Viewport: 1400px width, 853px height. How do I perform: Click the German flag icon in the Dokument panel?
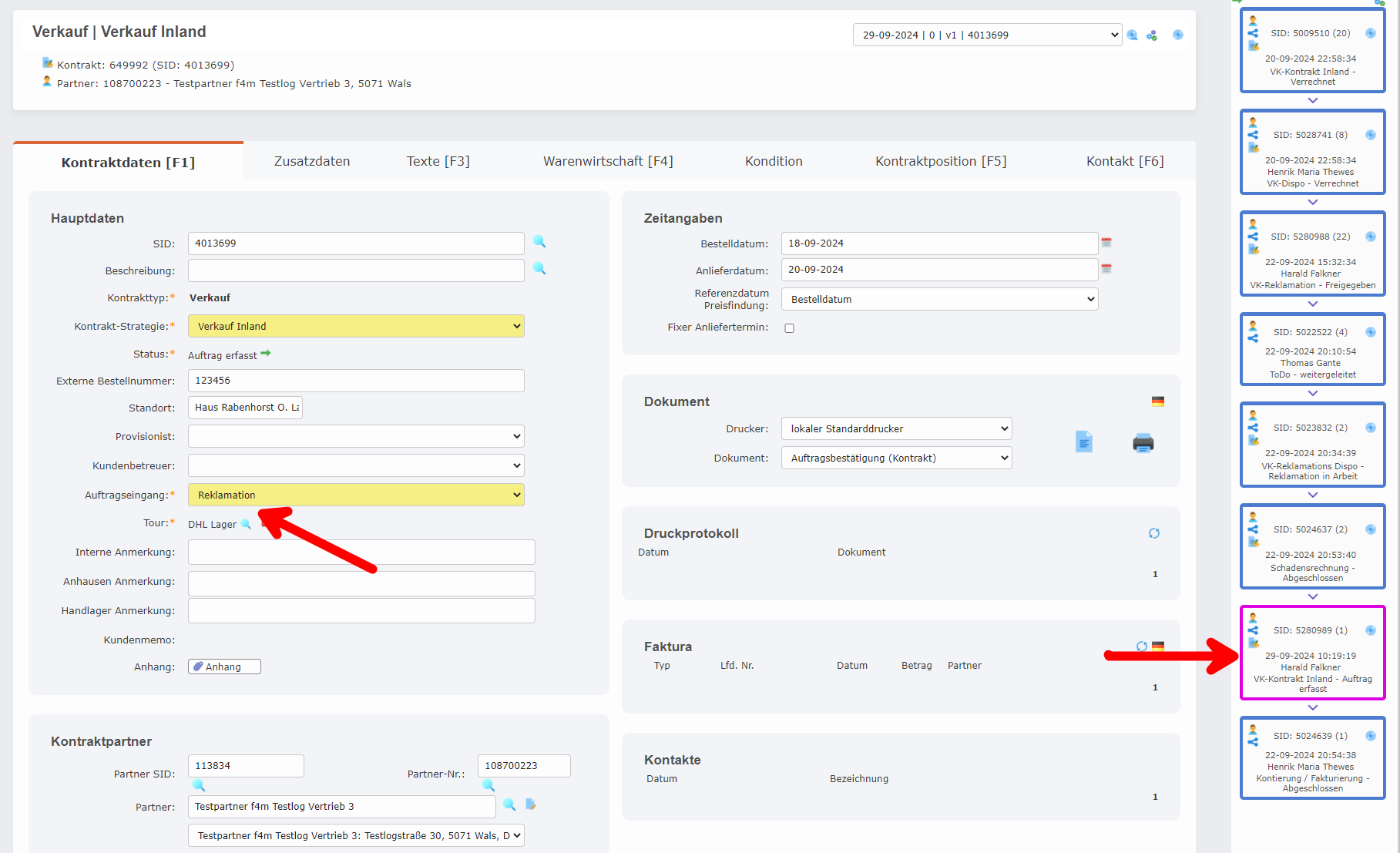point(1157,401)
